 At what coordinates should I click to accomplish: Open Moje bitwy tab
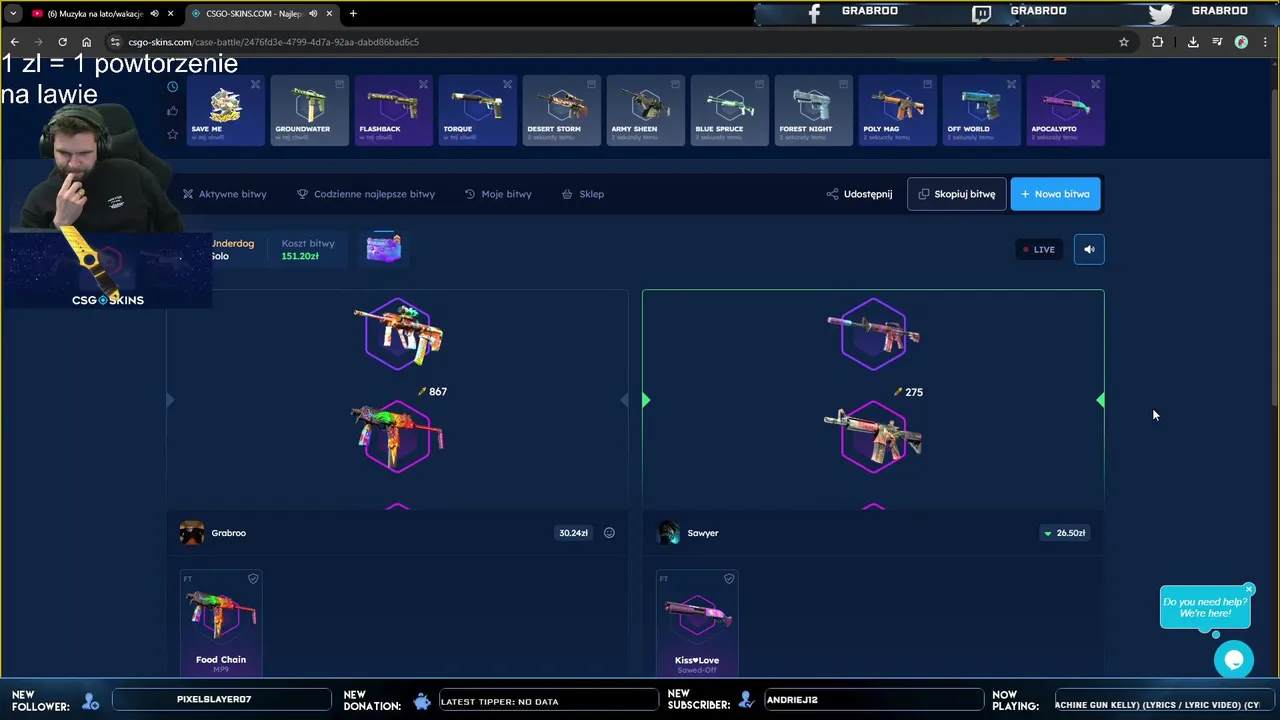click(498, 194)
